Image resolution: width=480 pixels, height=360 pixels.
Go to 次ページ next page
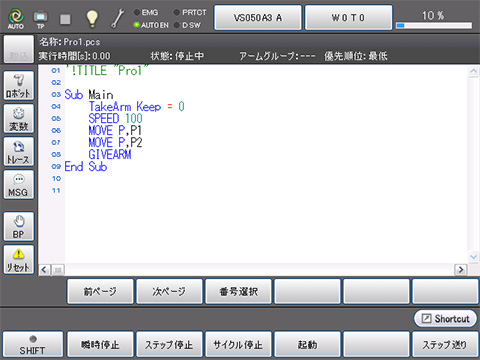[169, 292]
